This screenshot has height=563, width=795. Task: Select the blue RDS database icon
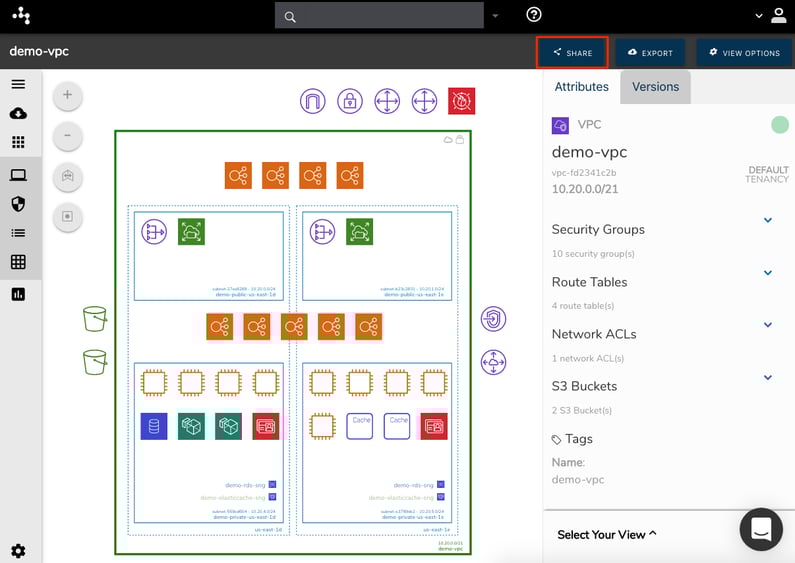click(x=154, y=426)
